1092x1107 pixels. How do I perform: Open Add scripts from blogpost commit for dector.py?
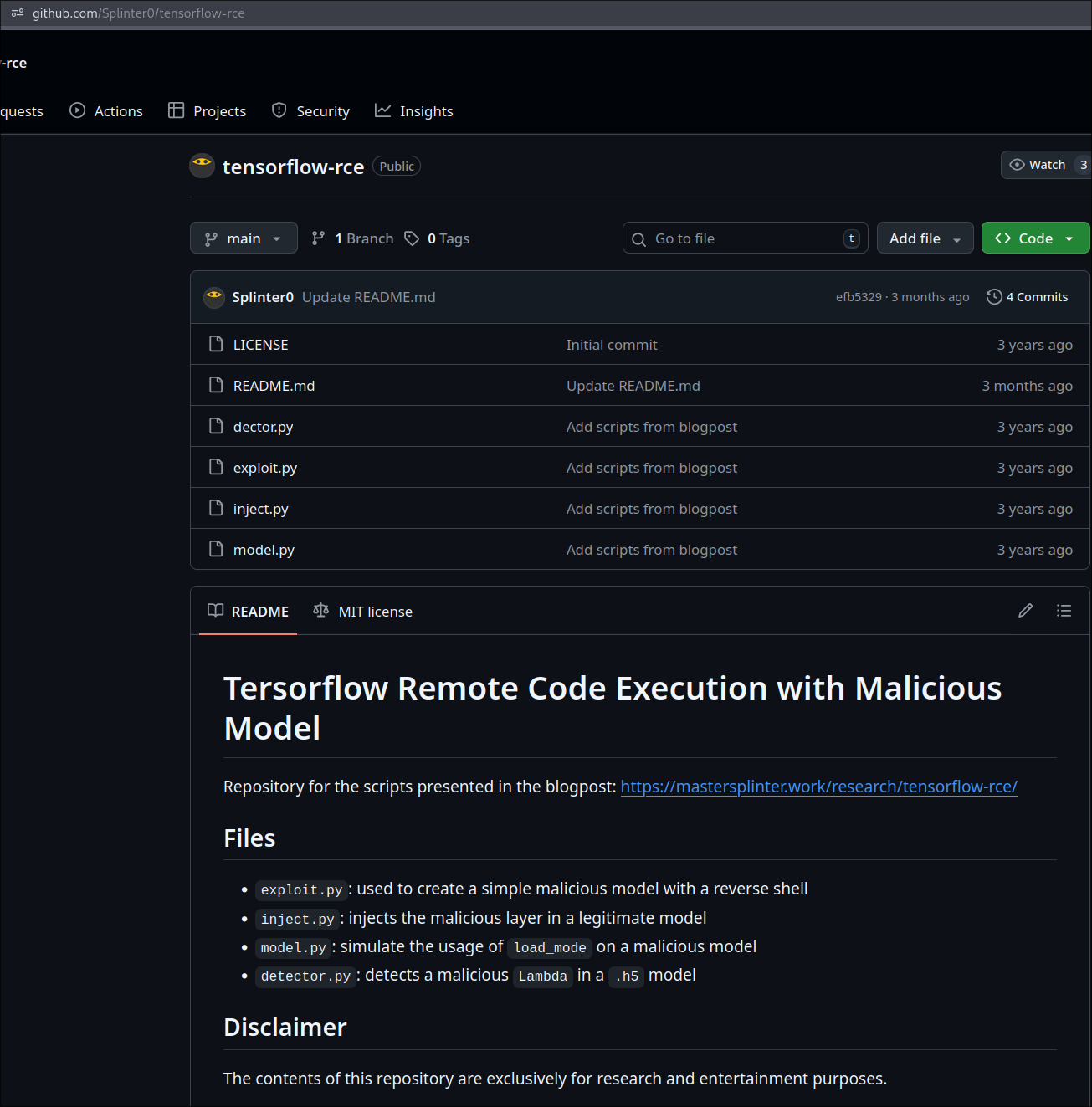coord(652,427)
